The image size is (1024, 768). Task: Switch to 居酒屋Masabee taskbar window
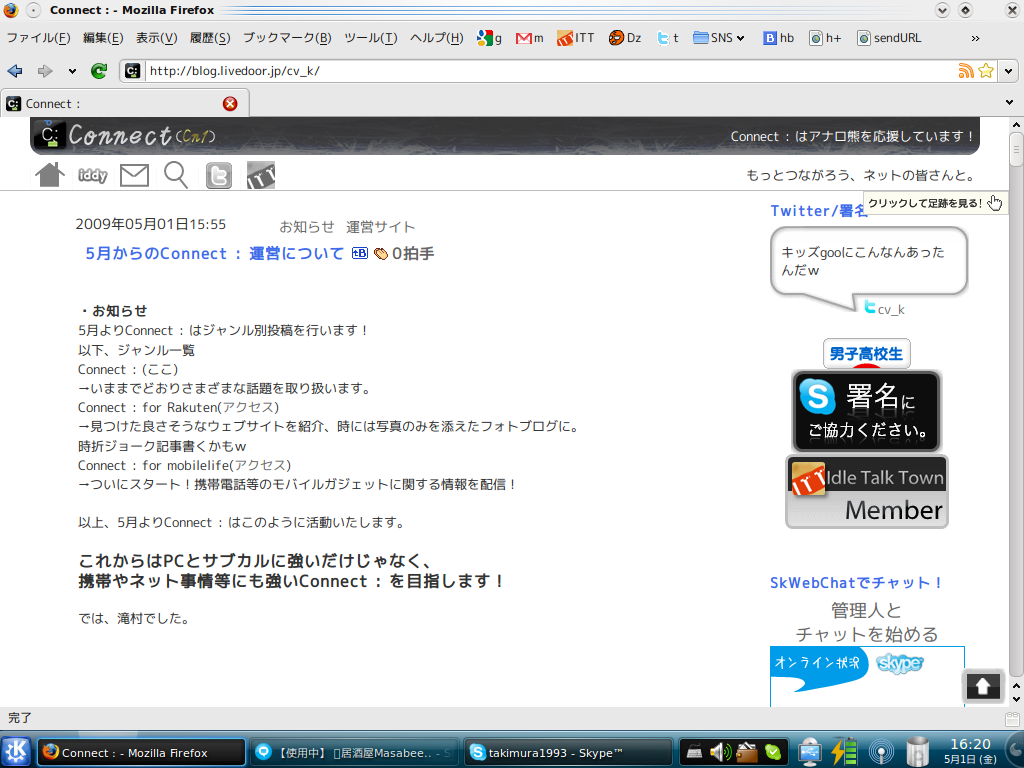click(354, 752)
